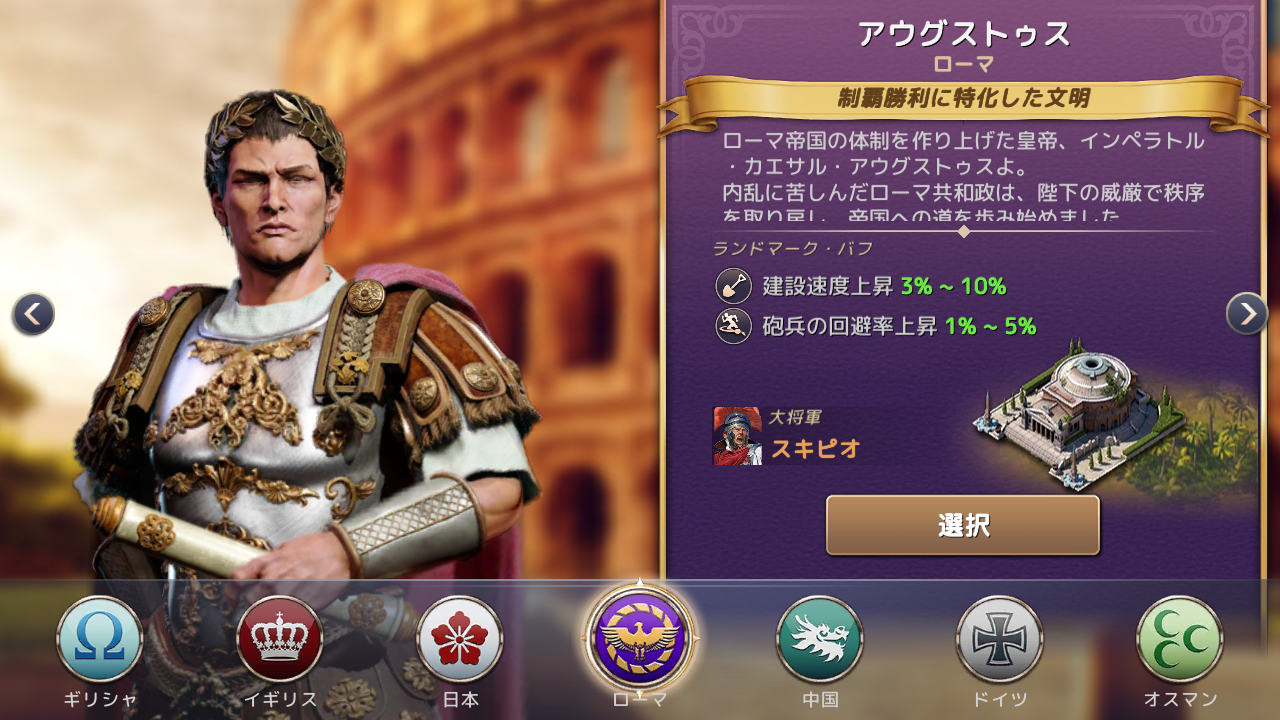Image resolution: width=1280 pixels, height=720 pixels.
Task: Select the Rome golden eagle emblem
Action: (x=640, y=637)
